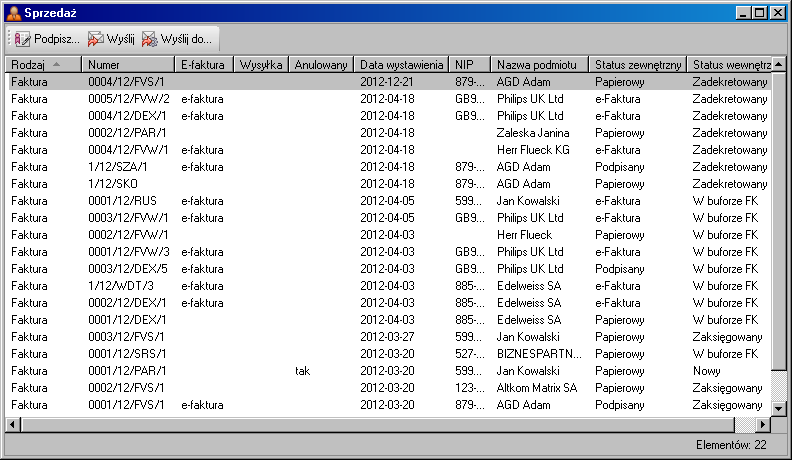Click the vertical scrollbar down arrow

(778, 407)
